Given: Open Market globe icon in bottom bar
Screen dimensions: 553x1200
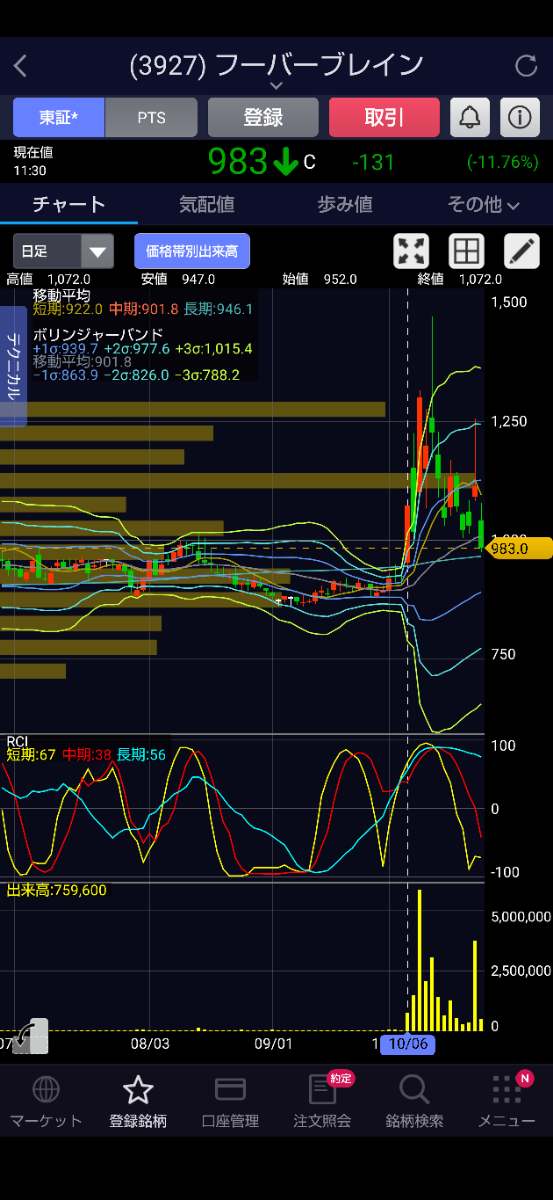Looking at the screenshot, I should [x=45, y=1089].
